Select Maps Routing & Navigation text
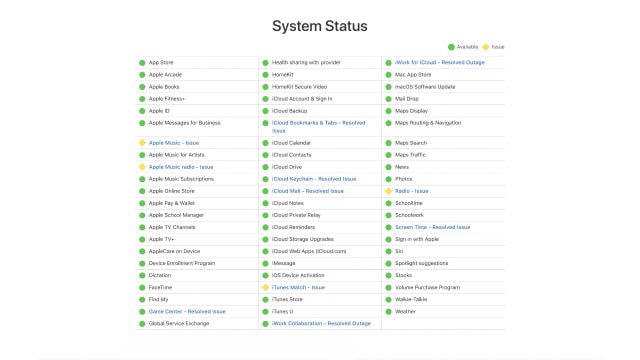 pyautogui.click(x=428, y=123)
